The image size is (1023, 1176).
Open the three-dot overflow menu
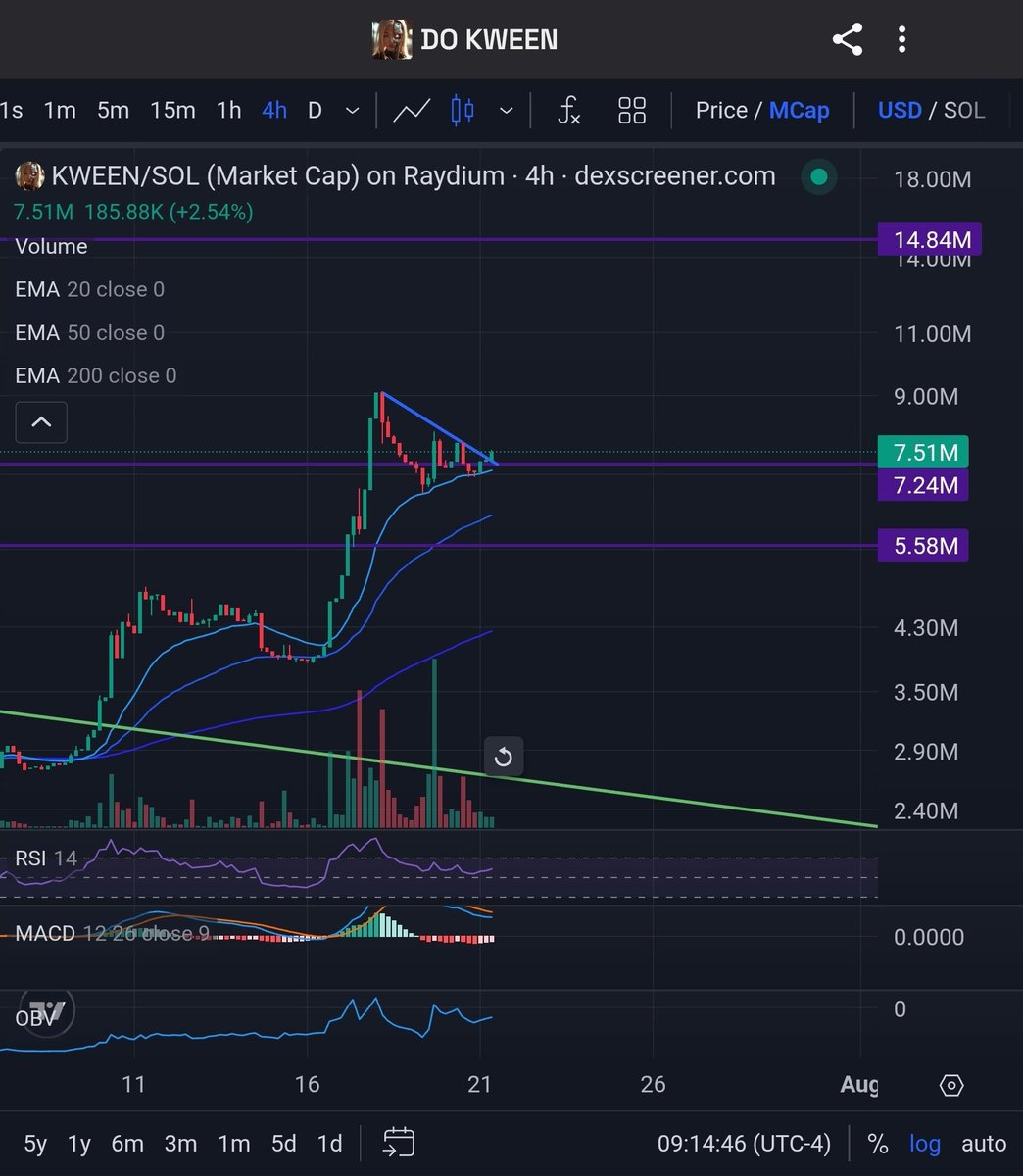pos(901,40)
